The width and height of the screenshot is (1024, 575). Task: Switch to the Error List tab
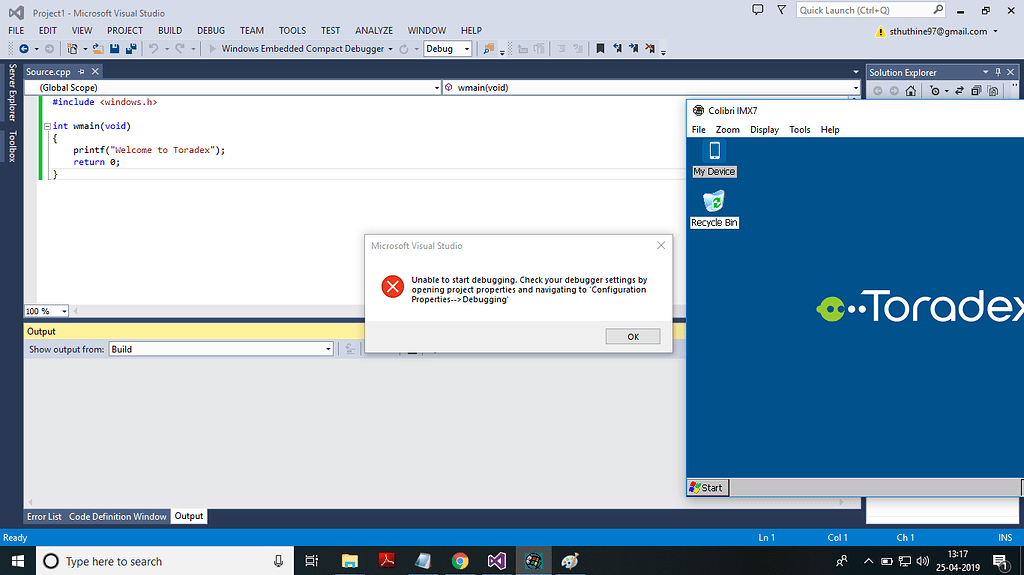click(x=44, y=516)
